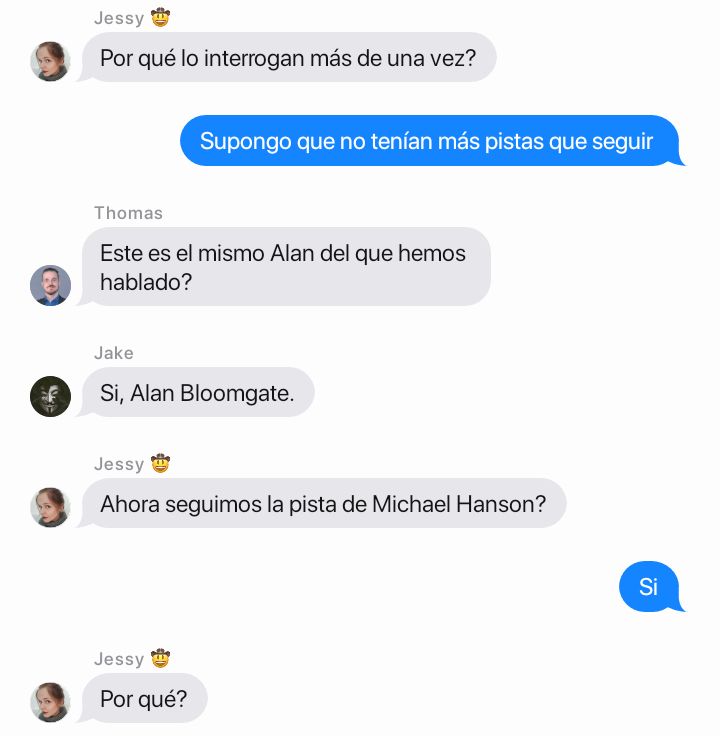Screen dimensions: 720x736
Task: Select Thomas's 'Este es el mismo Alan' message
Action: click(285, 267)
